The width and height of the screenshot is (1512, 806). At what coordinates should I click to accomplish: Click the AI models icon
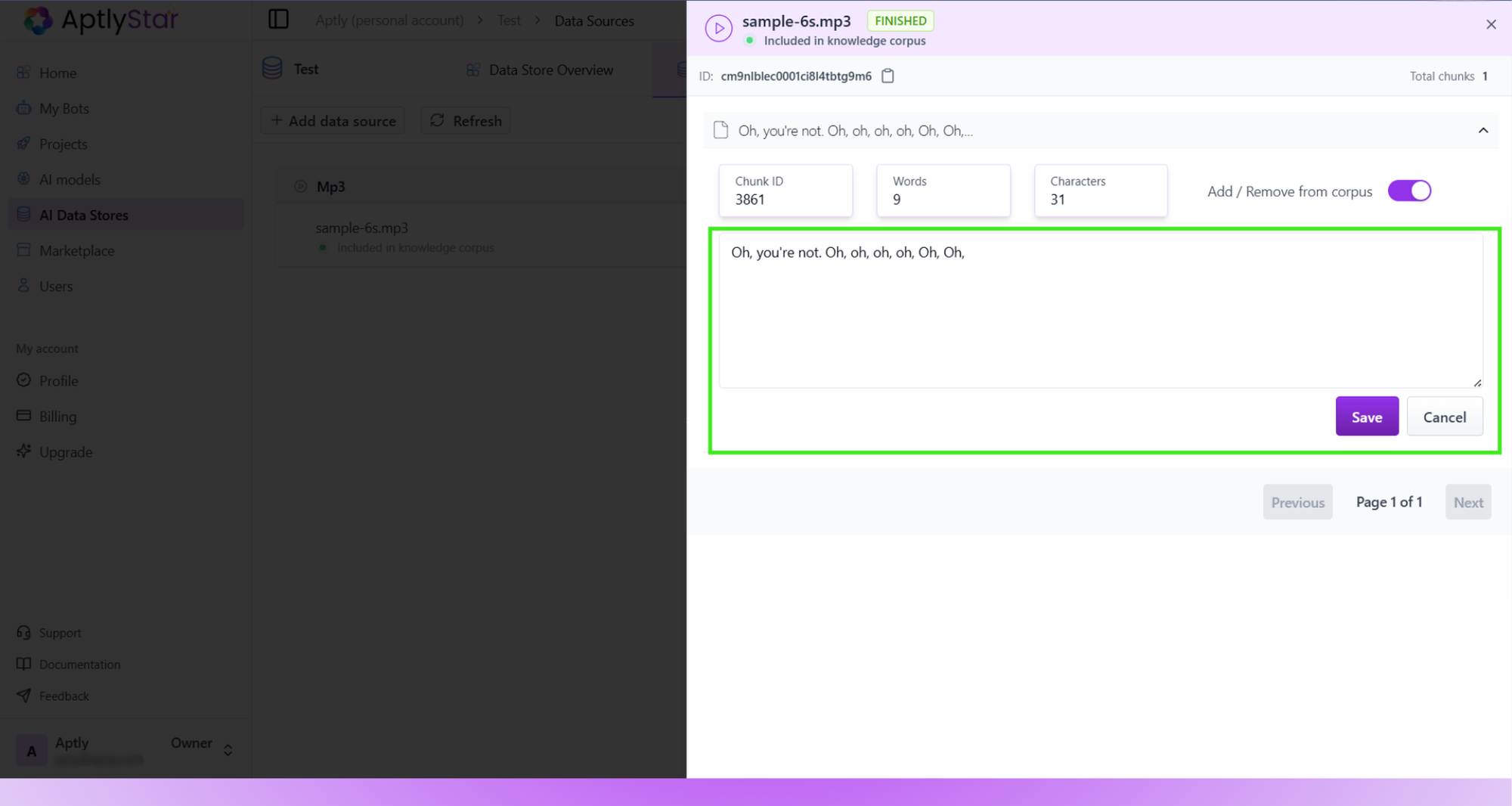[23, 178]
